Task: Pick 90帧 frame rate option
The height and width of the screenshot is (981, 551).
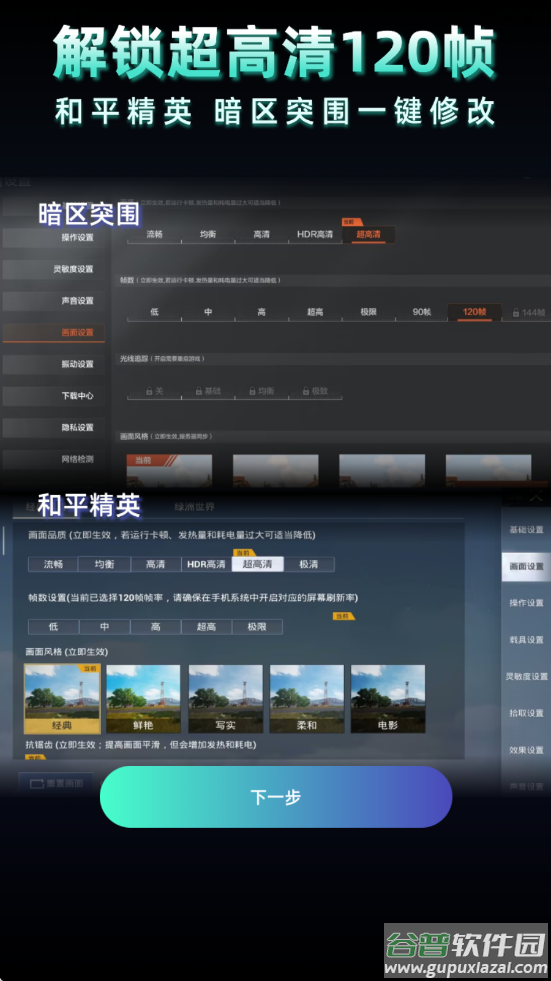Action: (422, 312)
